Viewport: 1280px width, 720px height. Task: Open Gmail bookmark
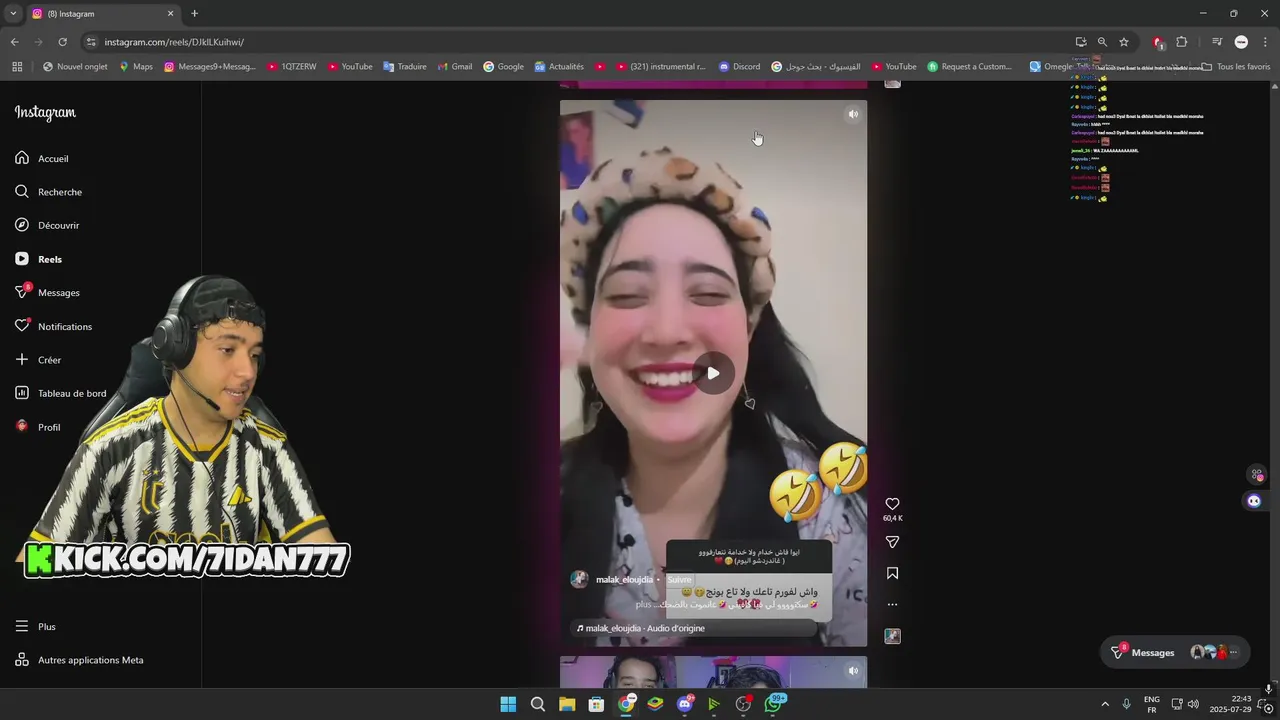455,67
